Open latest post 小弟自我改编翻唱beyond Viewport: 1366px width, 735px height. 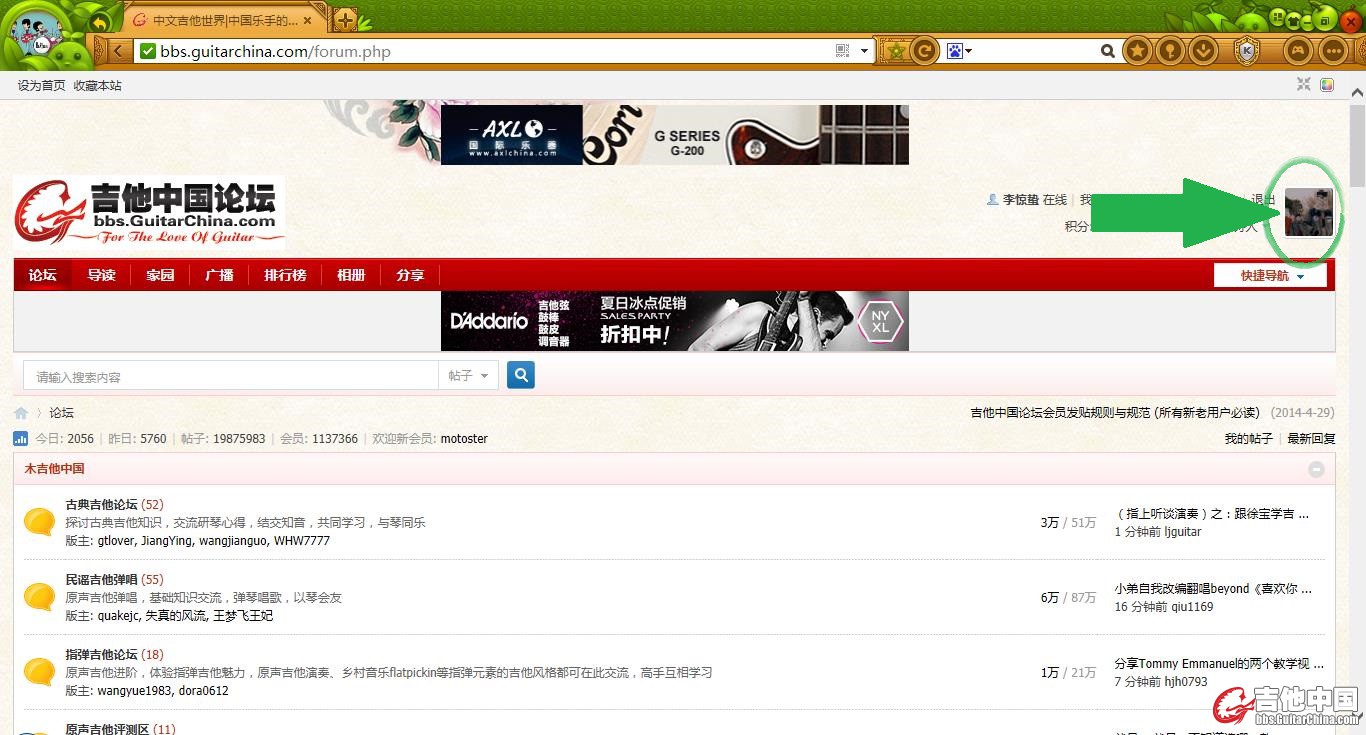coord(1213,588)
